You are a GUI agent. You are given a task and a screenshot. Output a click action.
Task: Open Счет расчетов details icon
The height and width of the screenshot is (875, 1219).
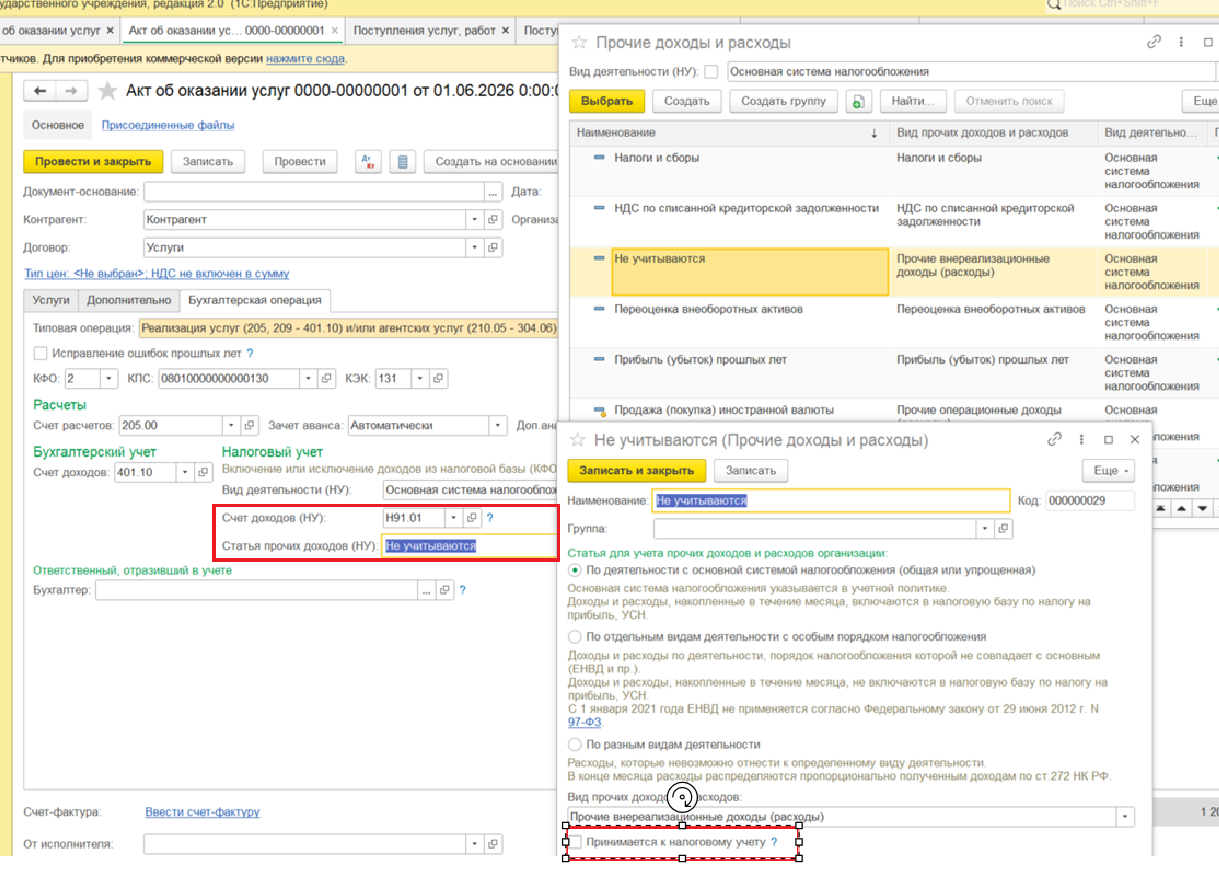pyautogui.click(x=250, y=425)
